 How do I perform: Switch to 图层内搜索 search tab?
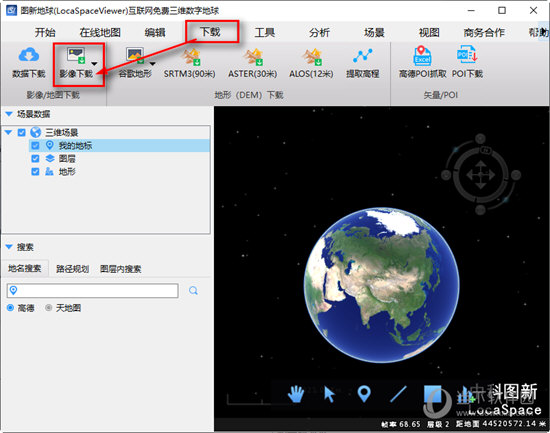[x=120, y=269]
